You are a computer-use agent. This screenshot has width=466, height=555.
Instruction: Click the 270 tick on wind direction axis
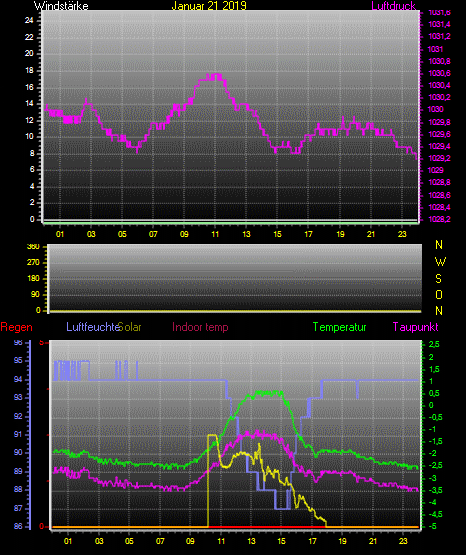click(x=33, y=263)
